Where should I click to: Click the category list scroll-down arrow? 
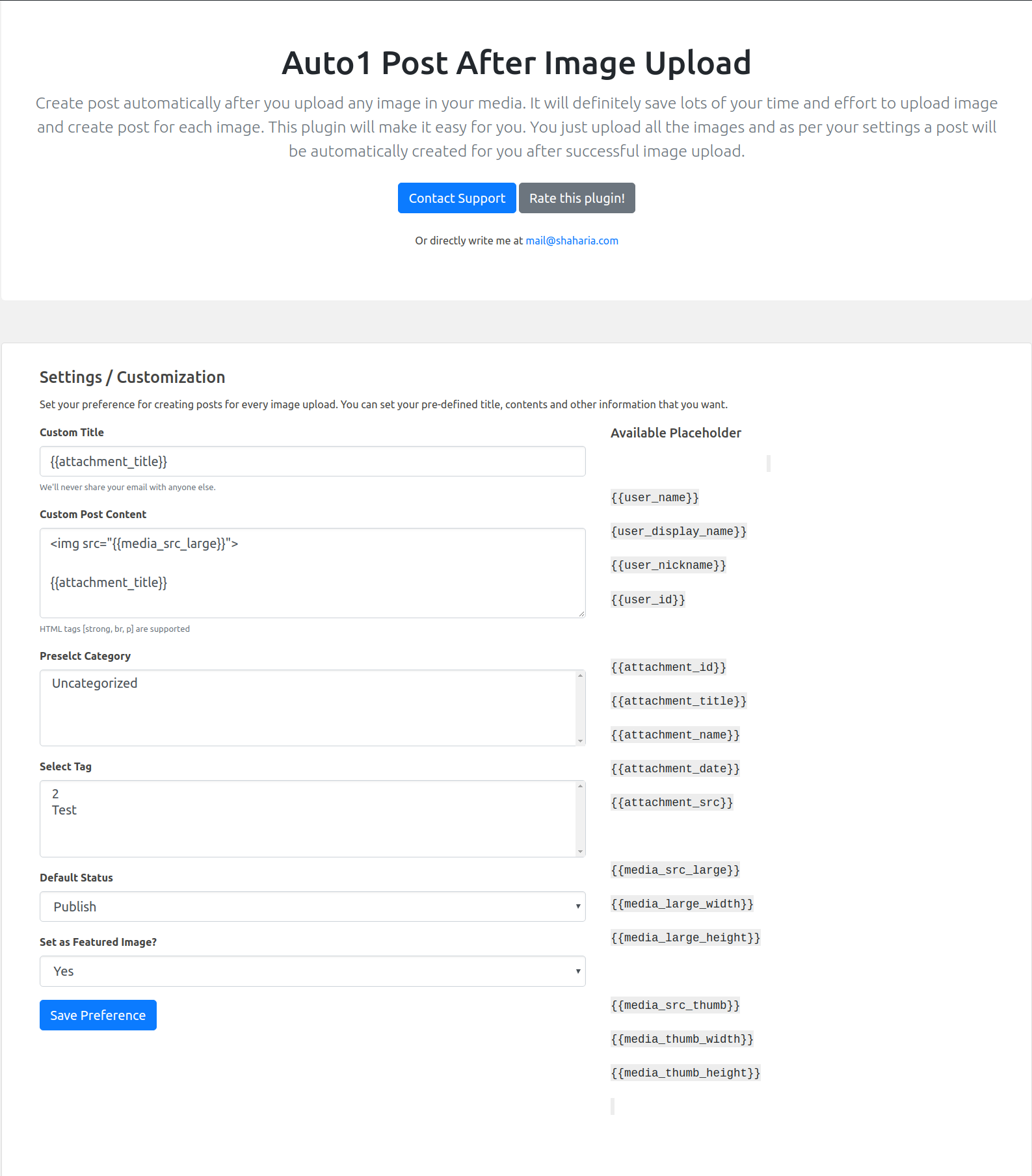tap(580, 741)
